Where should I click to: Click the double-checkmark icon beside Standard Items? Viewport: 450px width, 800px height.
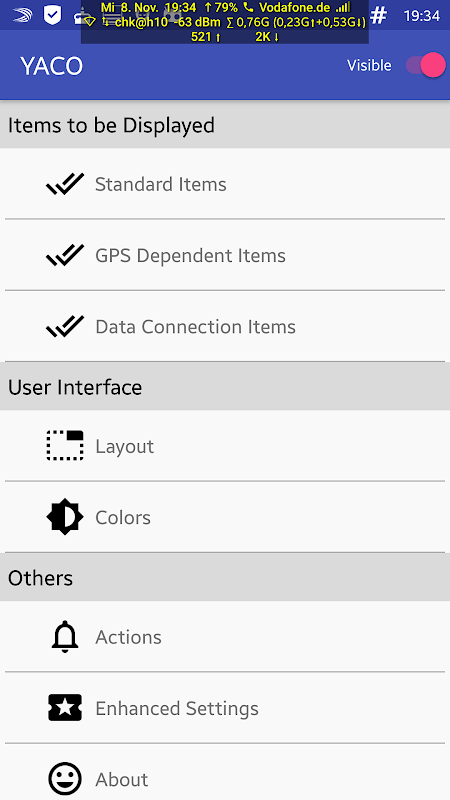pos(65,184)
